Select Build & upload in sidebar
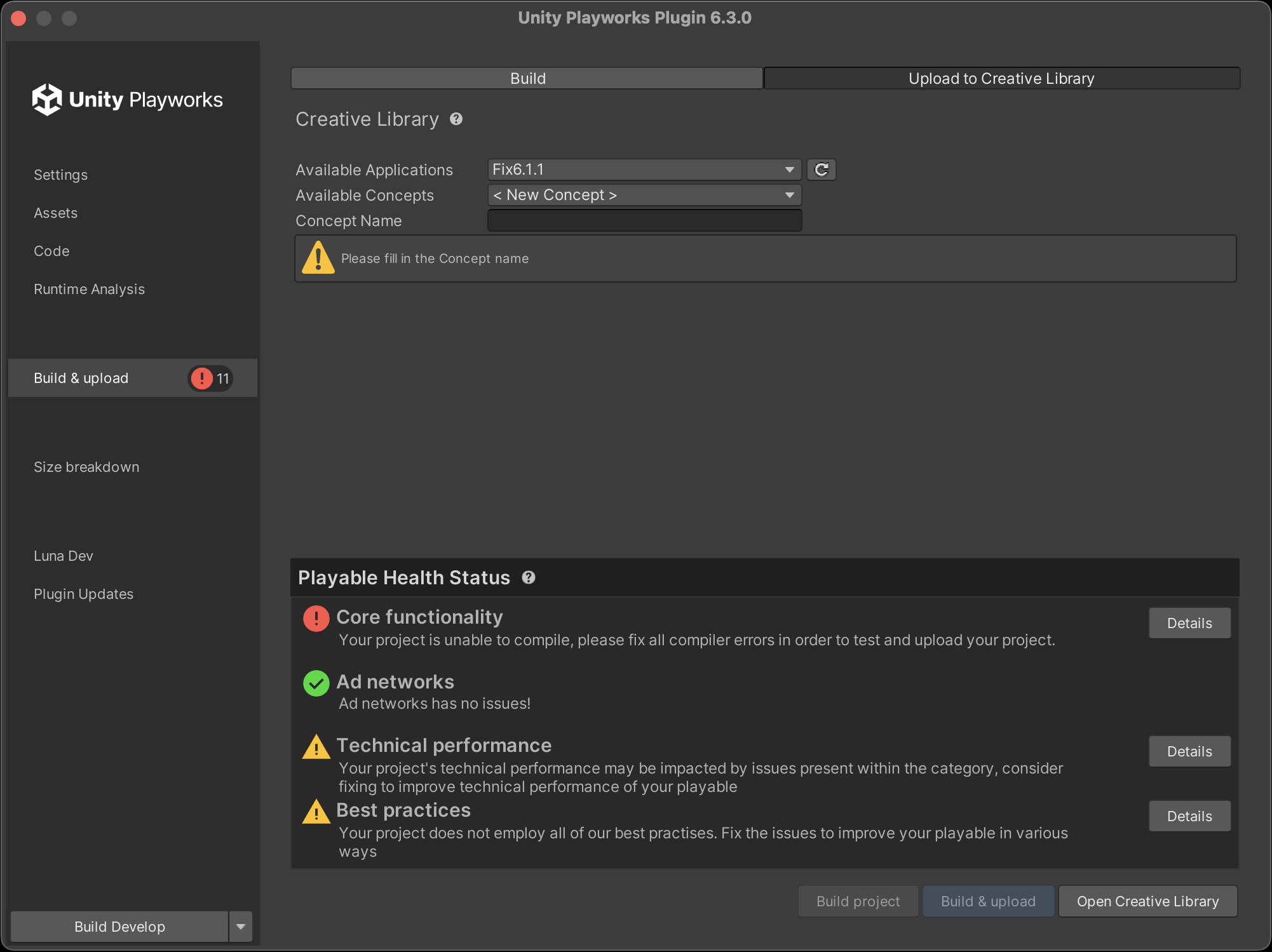 [x=133, y=378]
